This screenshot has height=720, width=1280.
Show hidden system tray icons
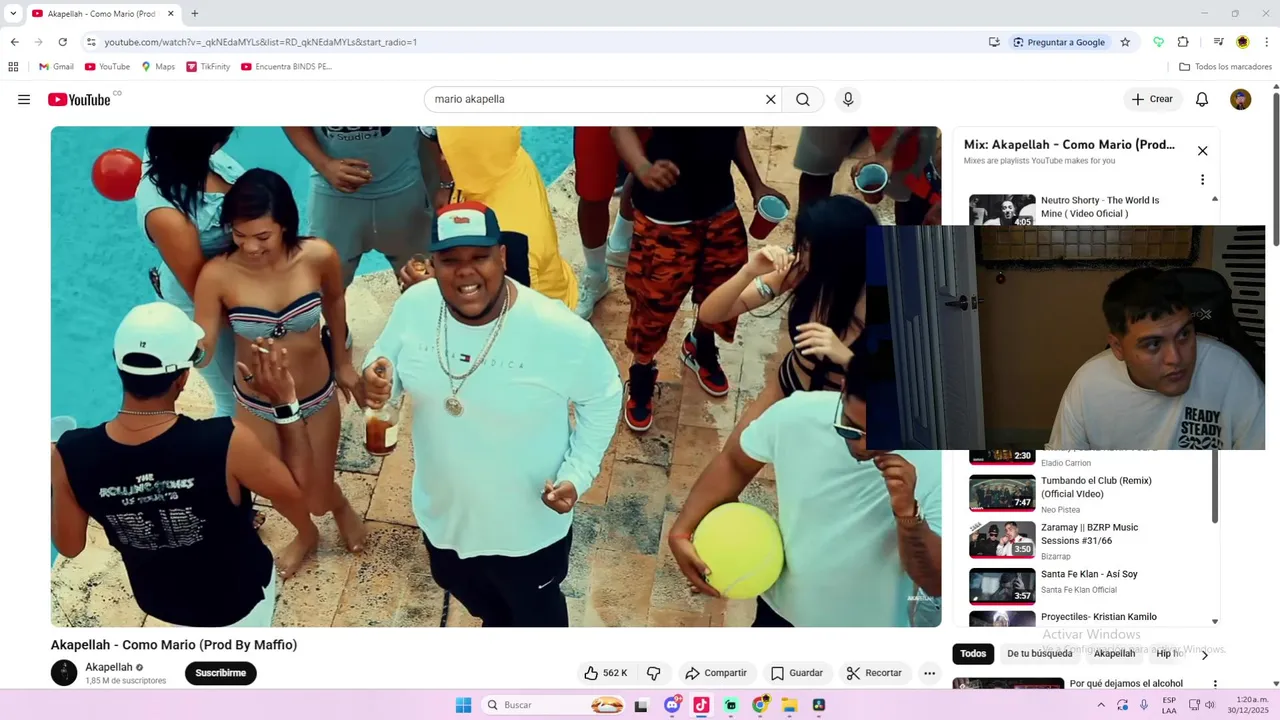coord(1101,705)
